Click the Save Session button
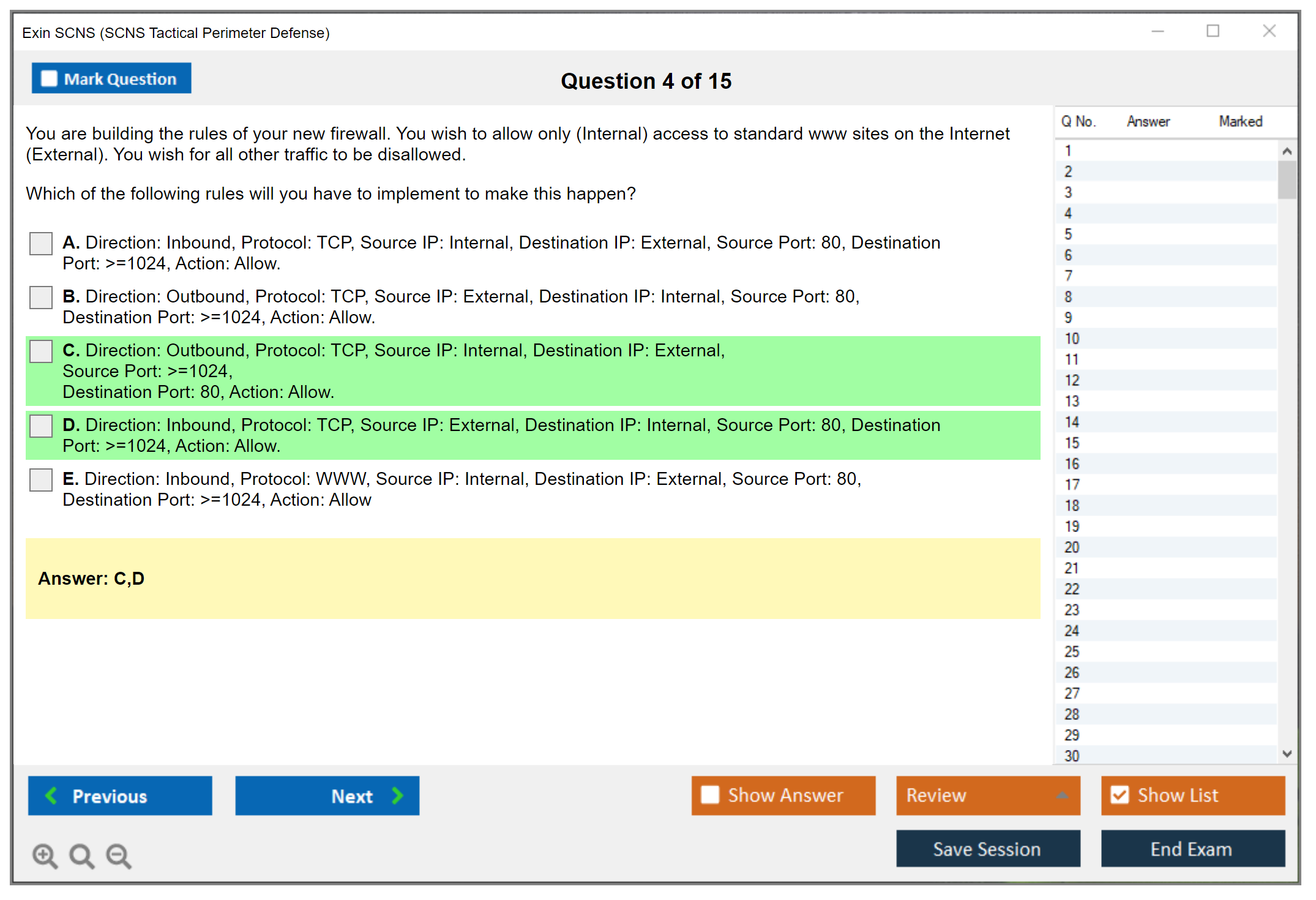This screenshot has width=1316, height=900. pyautogui.click(x=987, y=849)
